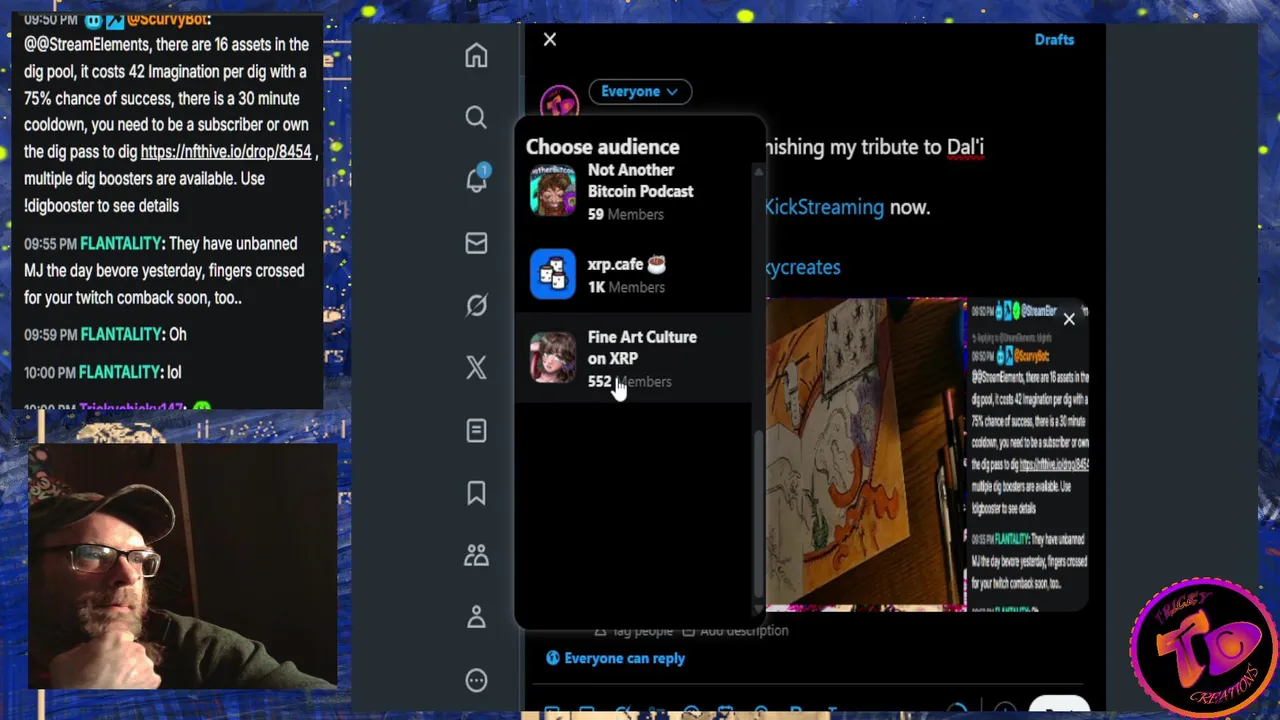Click Everyone can reply setting
The height and width of the screenshot is (720, 1280).
pyautogui.click(x=615, y=658)
